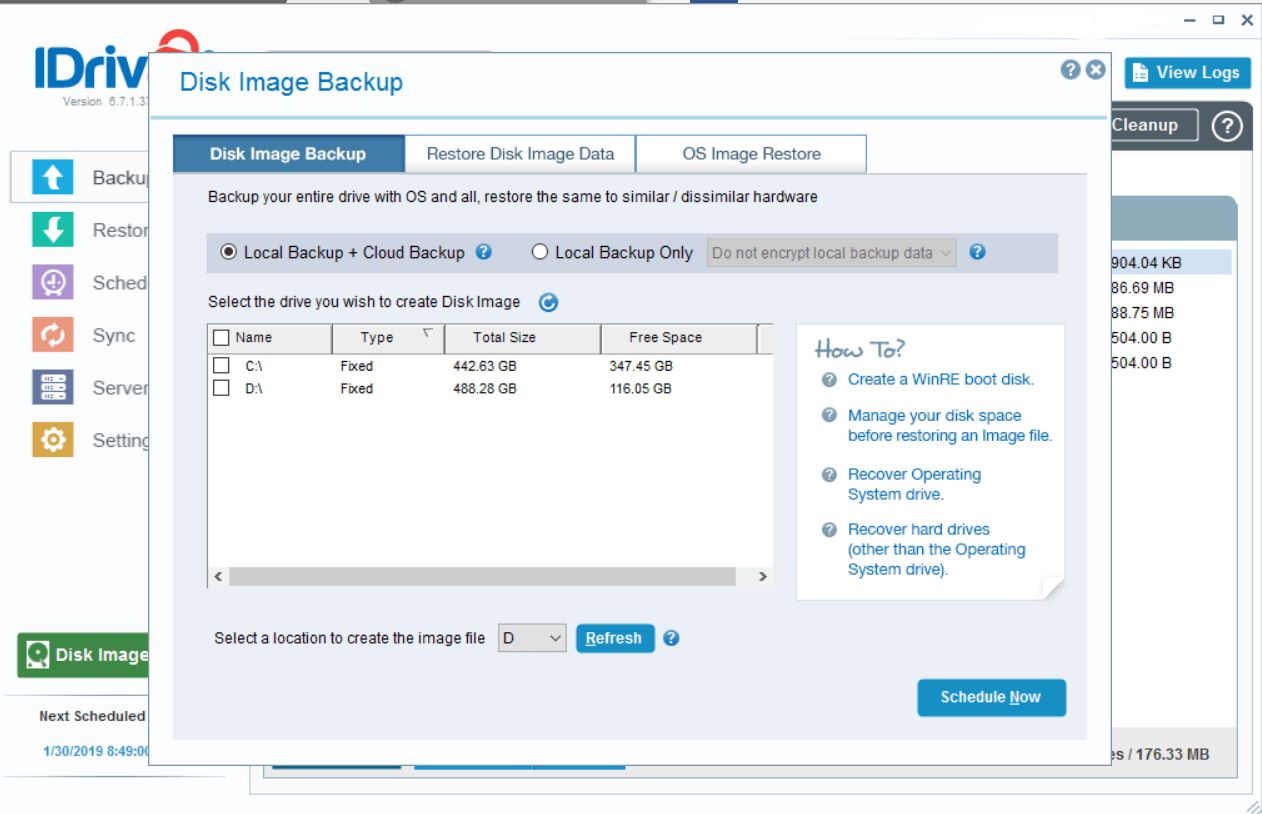Click the drive list scroll left arrow
This screenshot has height=814, width=1262.
[x=218, y=577]
